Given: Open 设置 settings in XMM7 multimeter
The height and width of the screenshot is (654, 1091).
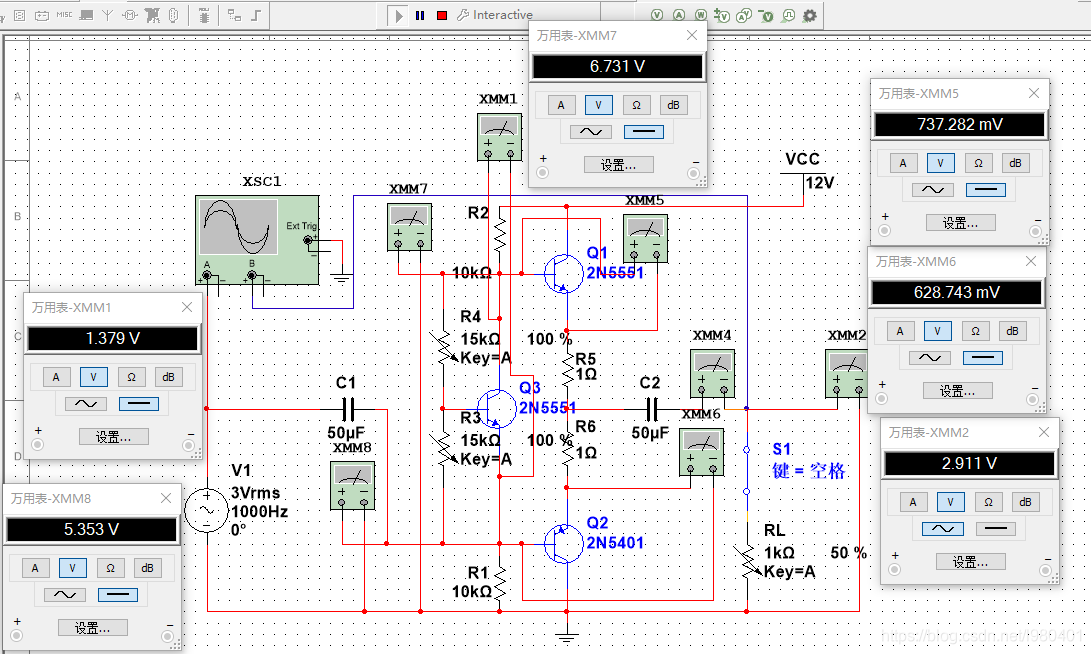Looking at the screenshot, I should click(x=619, y=165).
